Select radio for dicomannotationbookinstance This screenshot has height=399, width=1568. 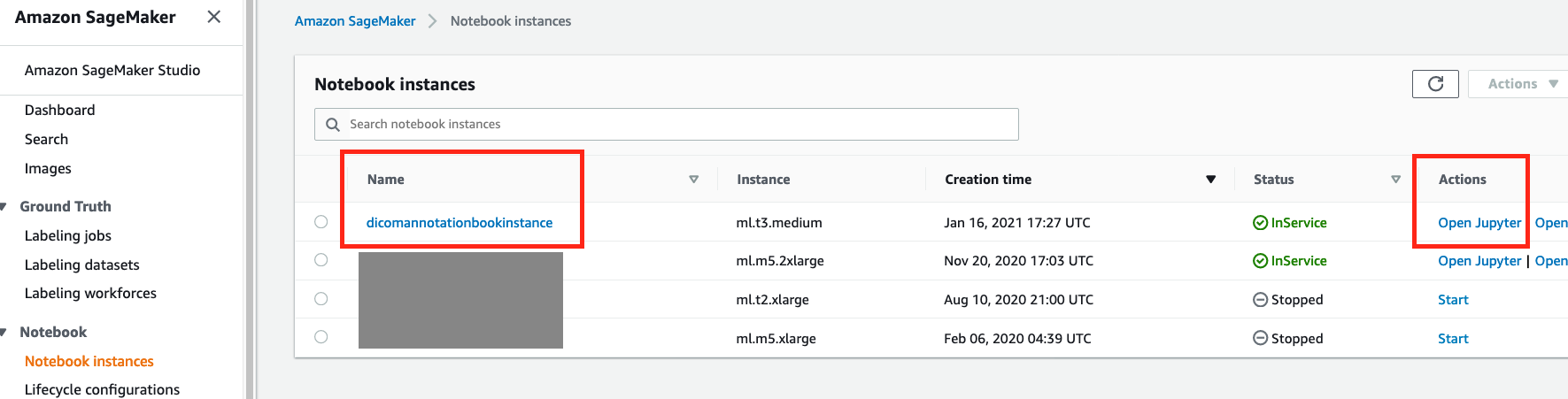coord(321,222)
